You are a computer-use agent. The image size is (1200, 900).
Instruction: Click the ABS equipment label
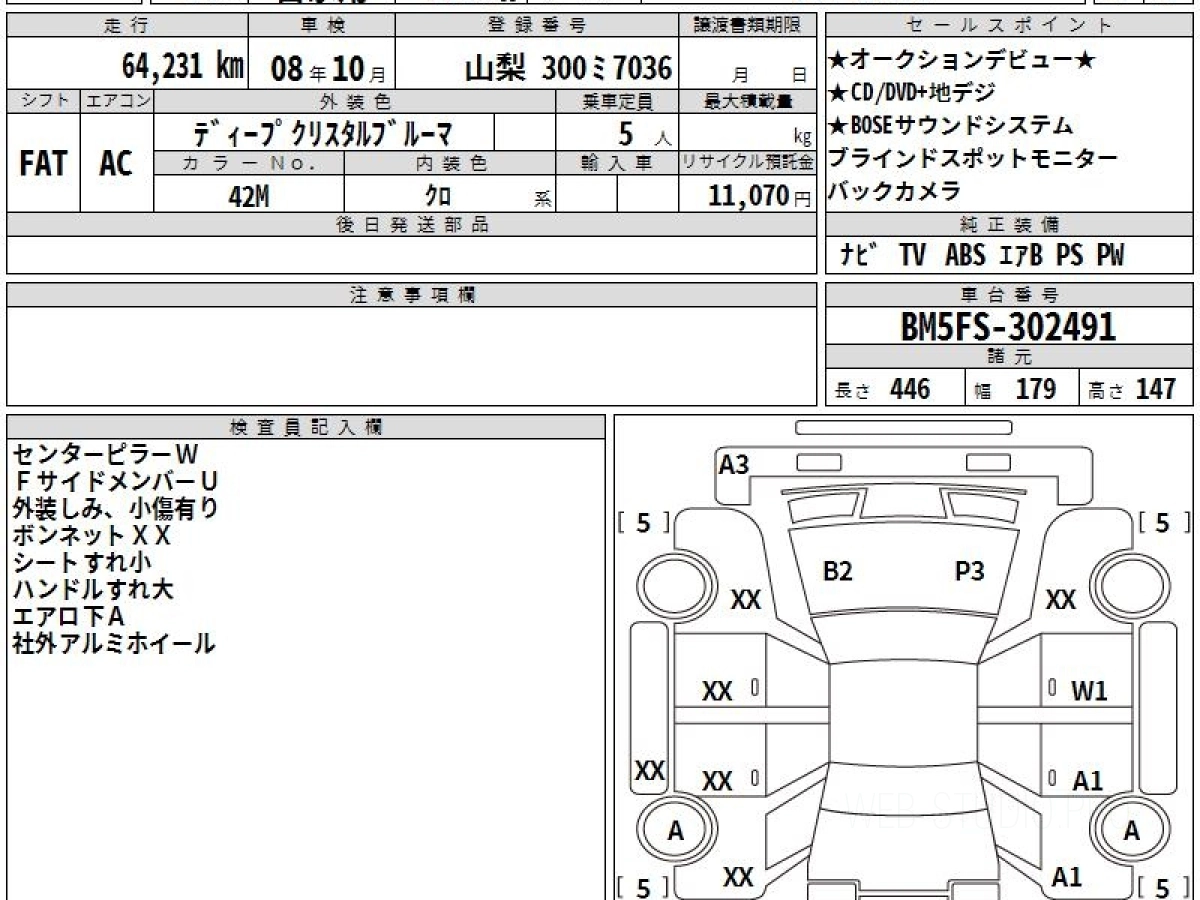coord(964,255)
